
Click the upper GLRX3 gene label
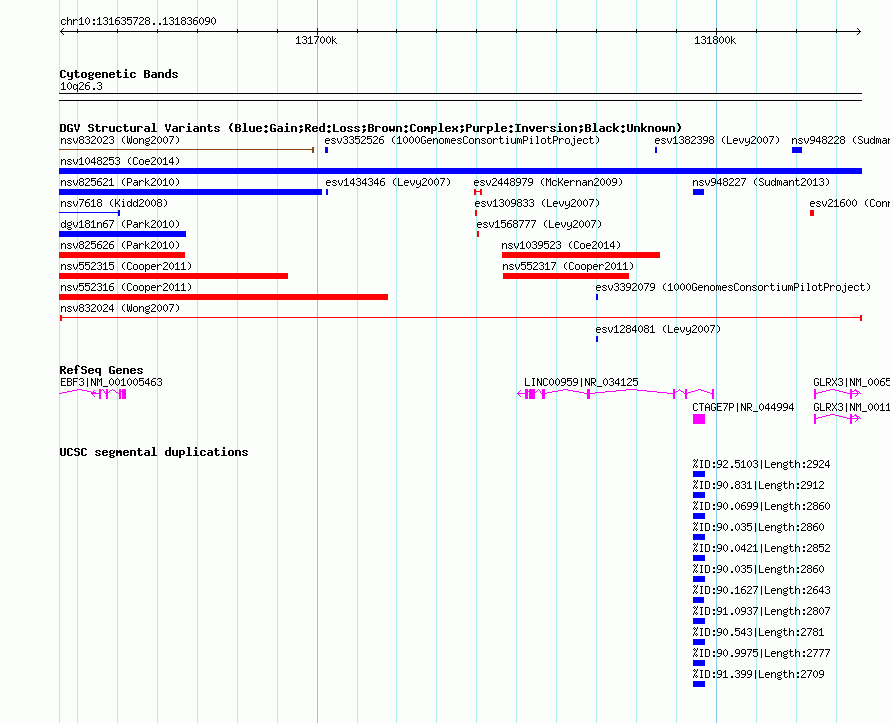[x=851, y=382]
